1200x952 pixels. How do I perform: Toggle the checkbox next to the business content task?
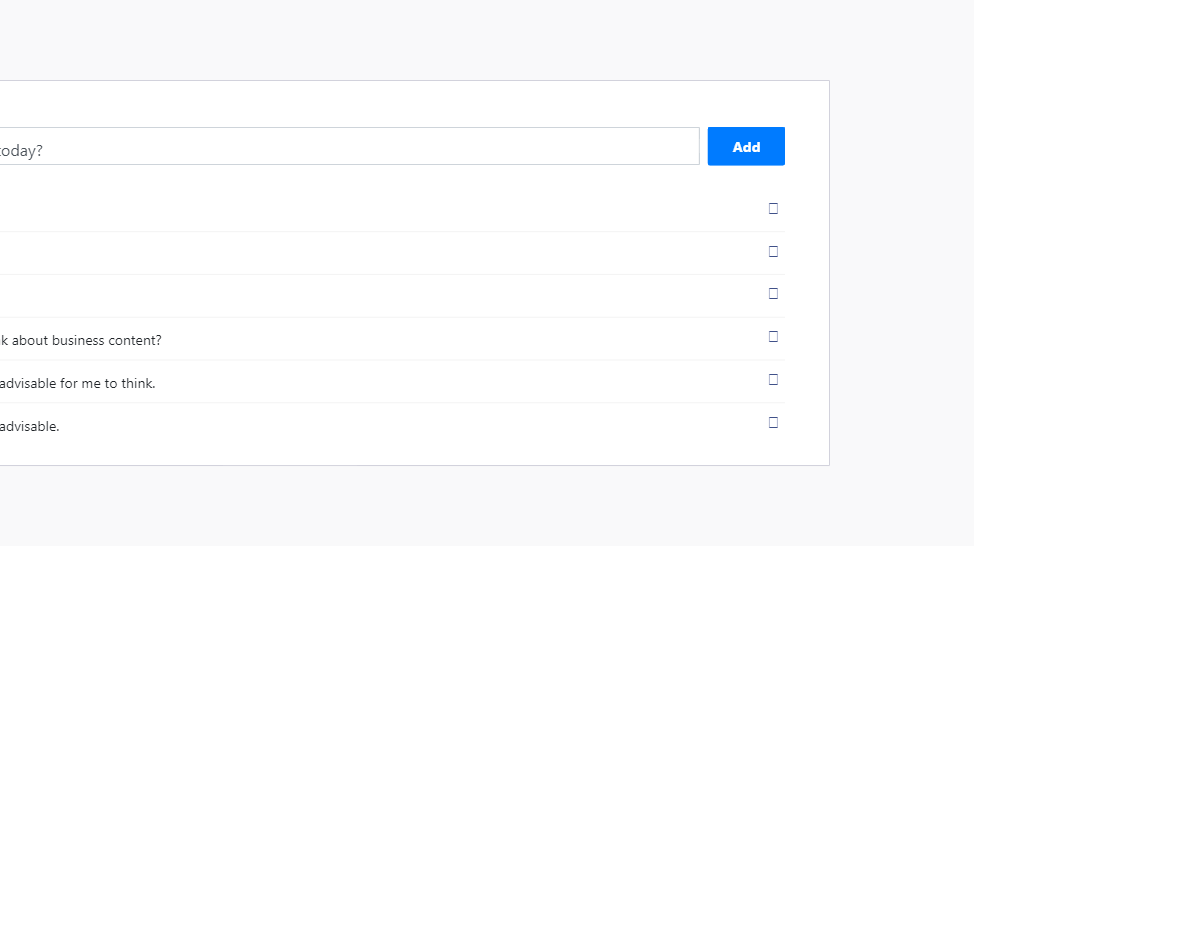pos(773,337)
